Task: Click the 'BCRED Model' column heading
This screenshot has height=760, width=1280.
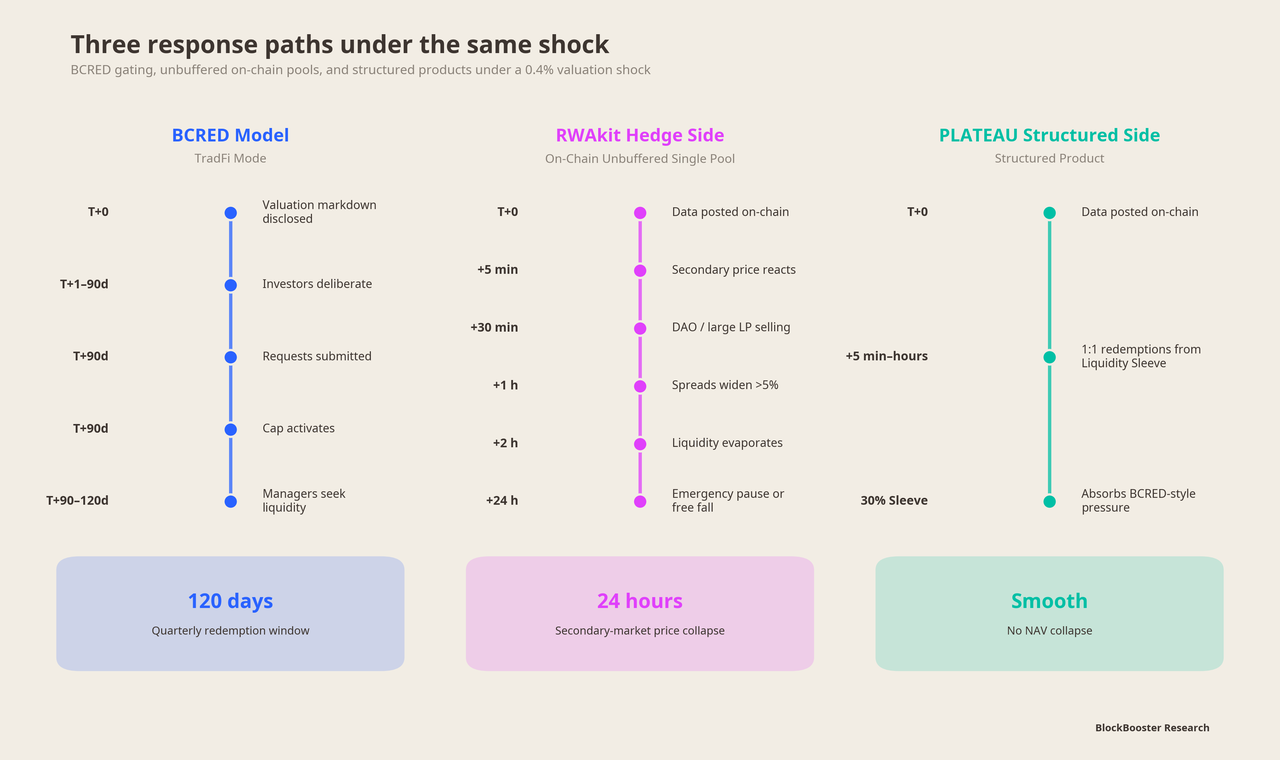Action: (x=230, y=135)
